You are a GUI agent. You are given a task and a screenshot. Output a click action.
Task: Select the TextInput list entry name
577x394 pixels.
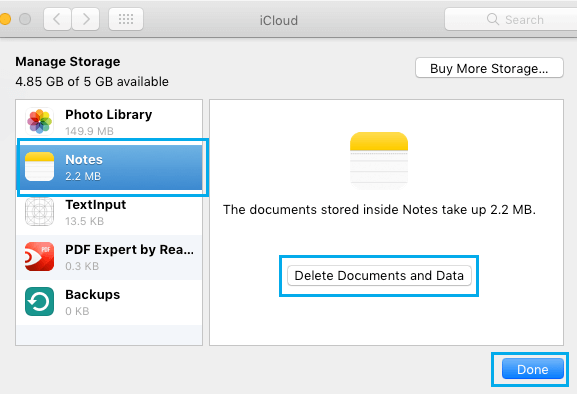pos(96,205)
